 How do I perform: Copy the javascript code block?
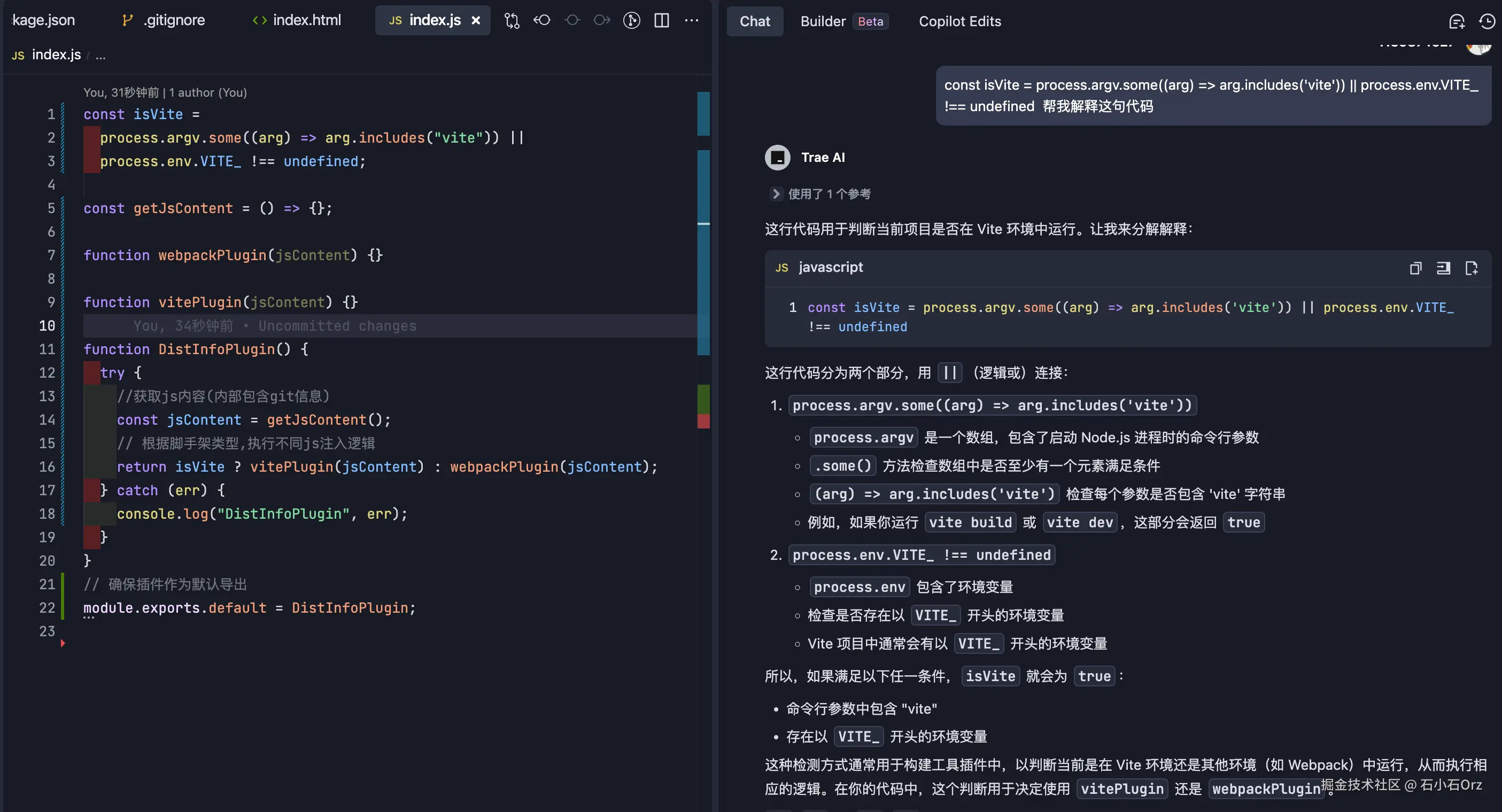[1415, 268]
